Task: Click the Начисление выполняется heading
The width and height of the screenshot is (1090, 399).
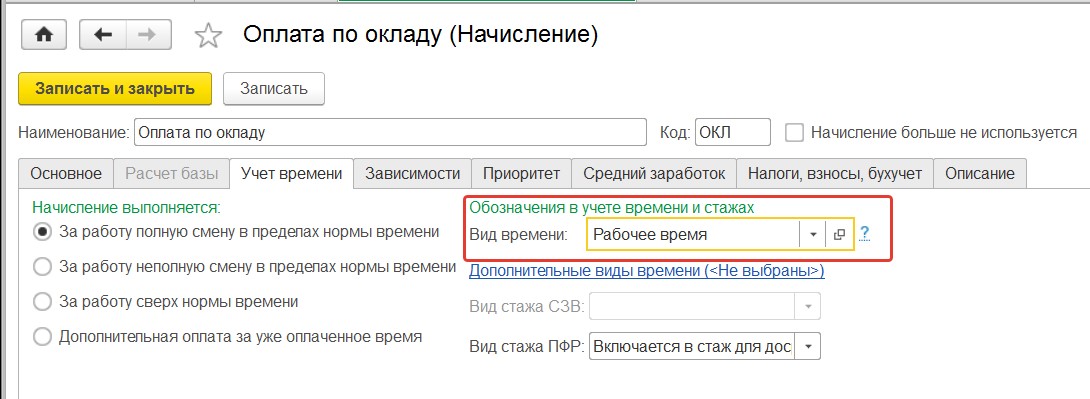Action: click(127, 207)
